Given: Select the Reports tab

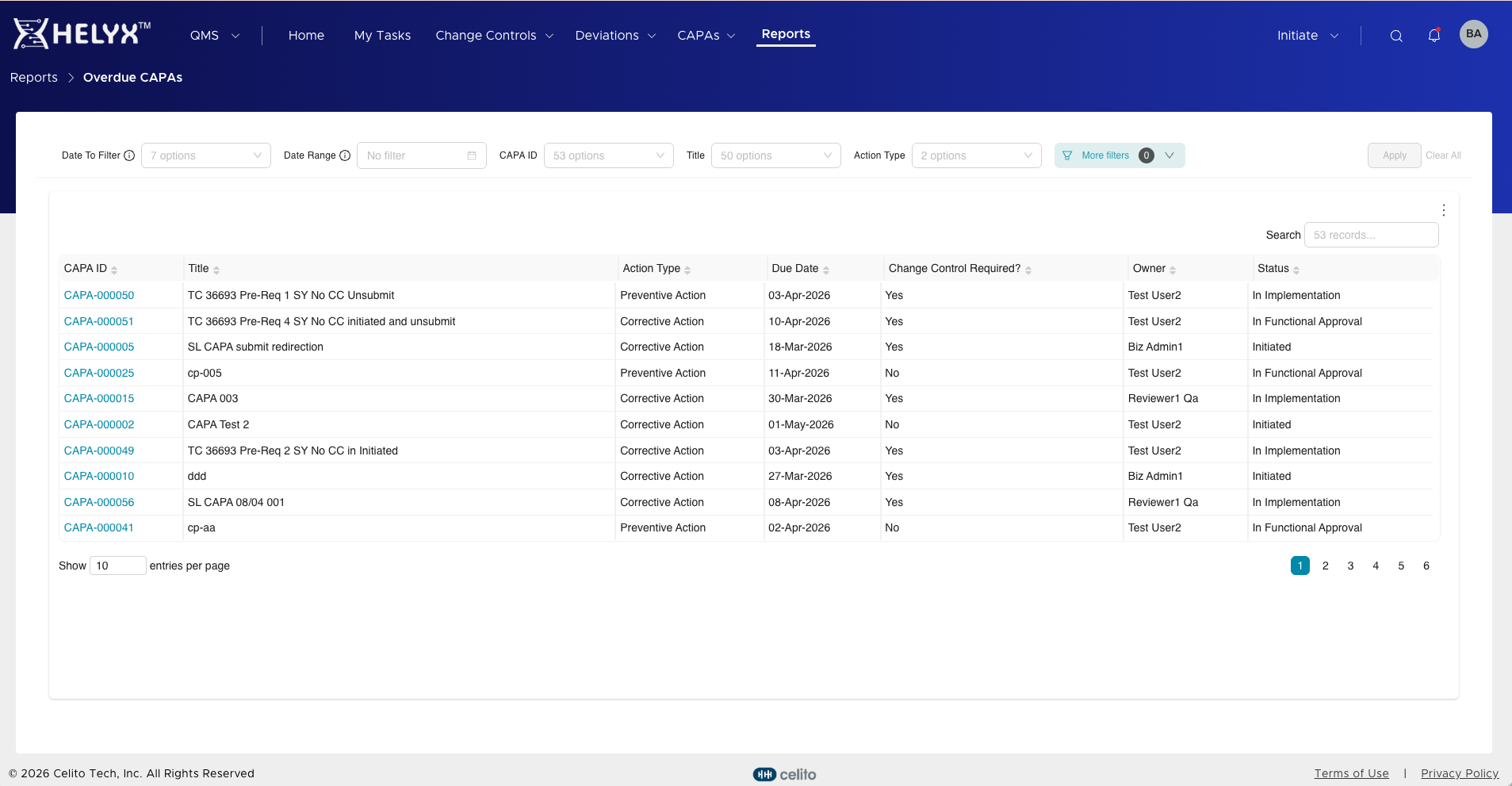Looking at the screenshot, I should point(786,34).
